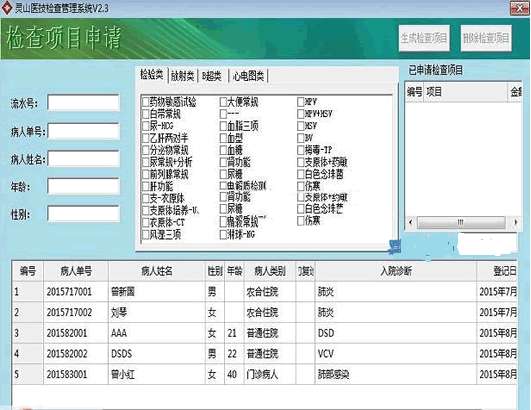The width and height of the screenshot is (531, 410).
Task: Check the 药物敏感试验 checkbox
Action: (x=146, y=101)
